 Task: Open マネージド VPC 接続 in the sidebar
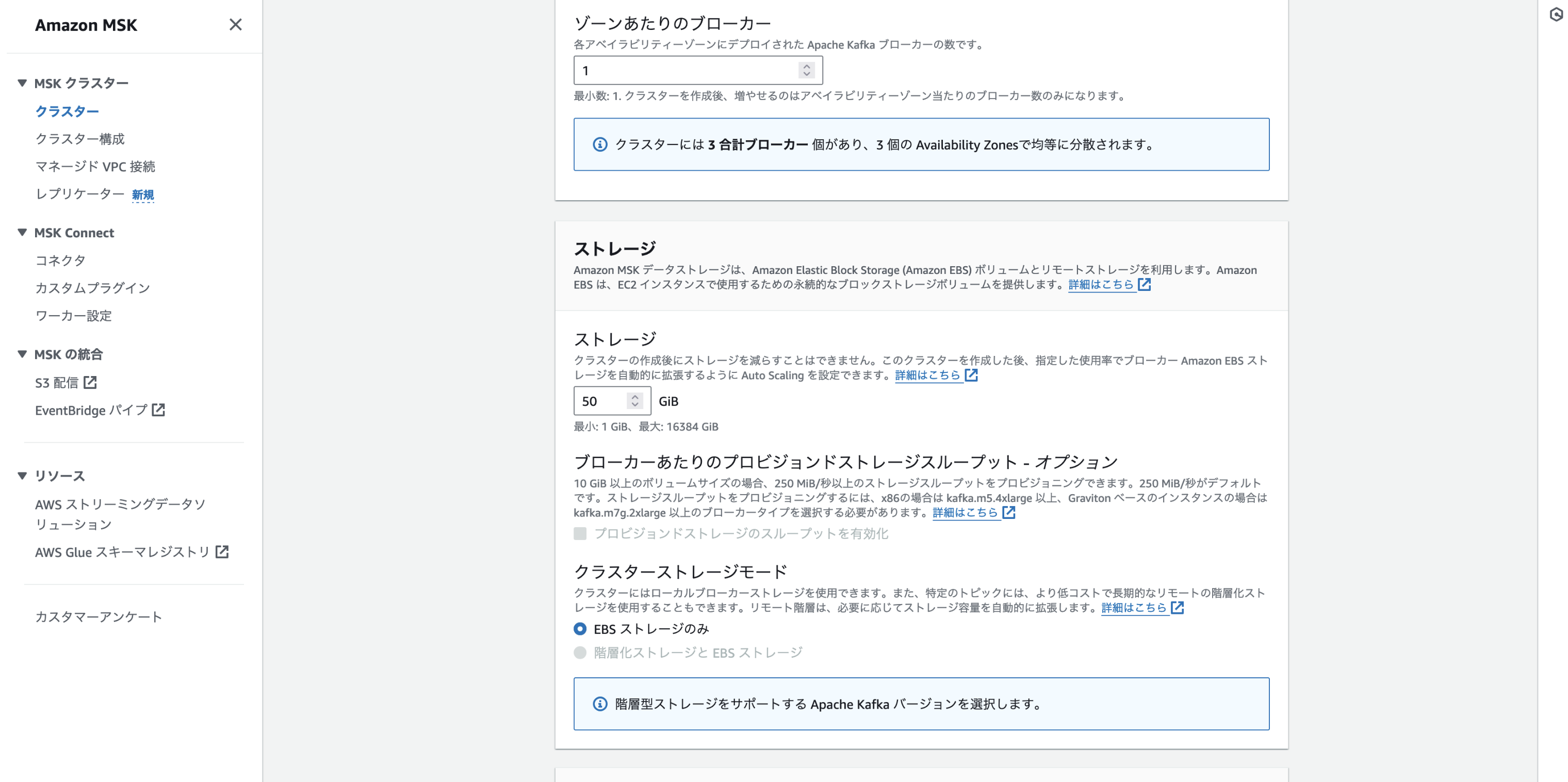(x=95, y=166)
